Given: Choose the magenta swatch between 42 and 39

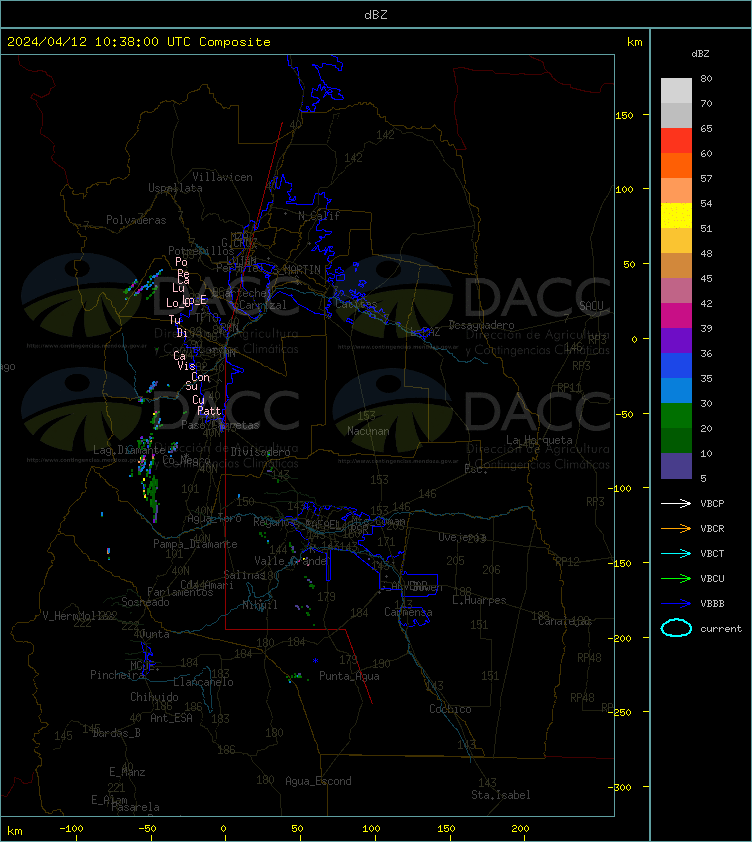Looking at the screenshot, I should [x=676, y=315].
